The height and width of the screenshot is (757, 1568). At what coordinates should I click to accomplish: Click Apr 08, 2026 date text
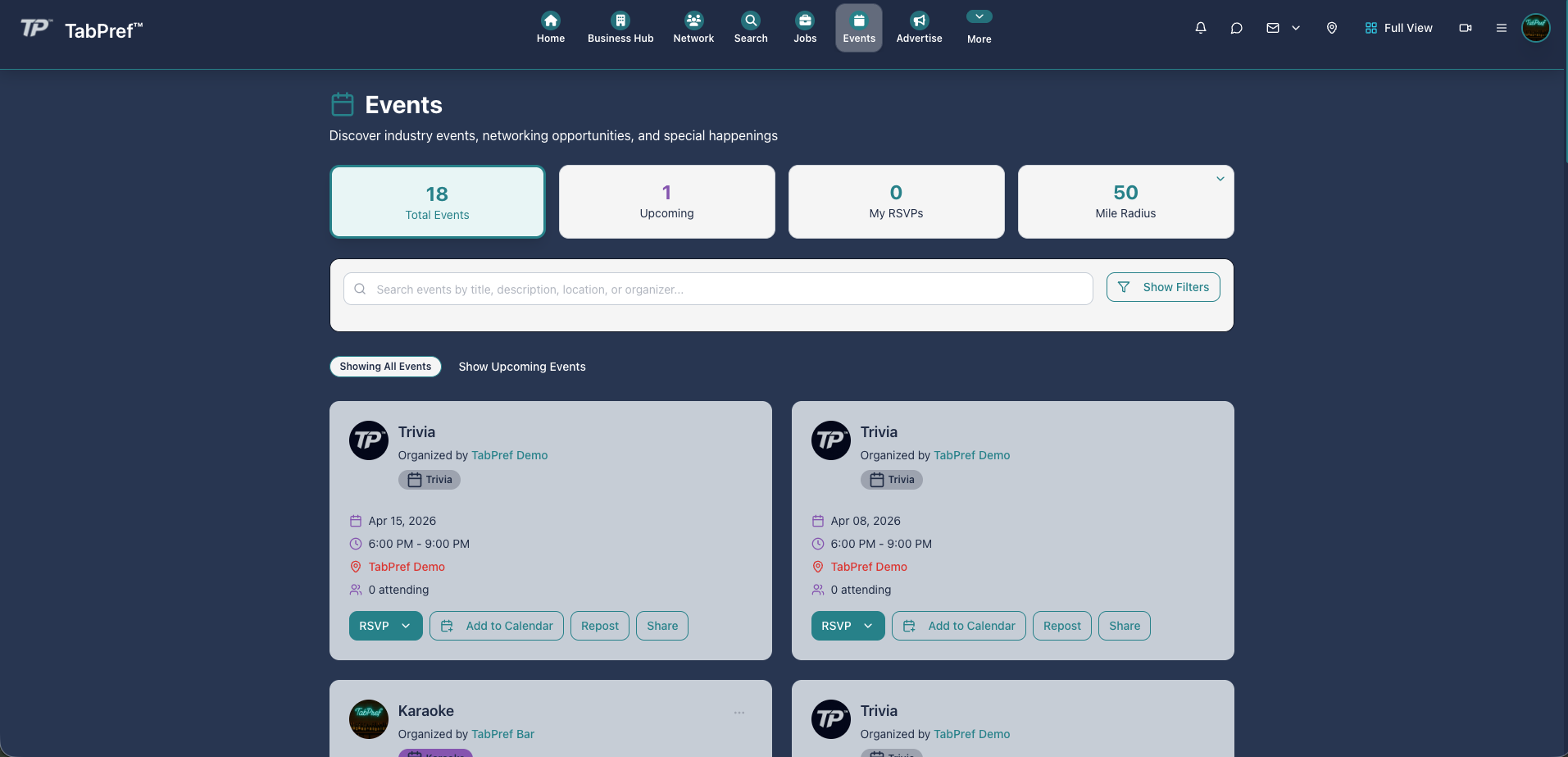point(866,521)
